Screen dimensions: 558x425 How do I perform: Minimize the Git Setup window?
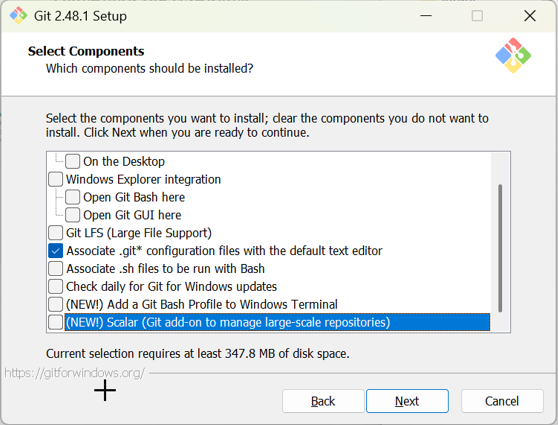(x=426, y=16)
